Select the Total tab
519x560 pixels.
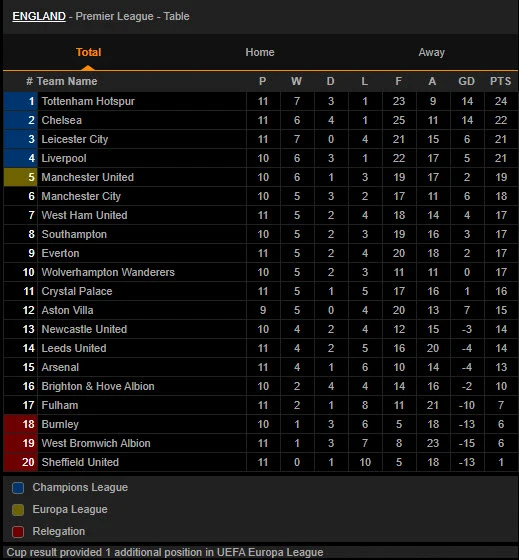88,52
